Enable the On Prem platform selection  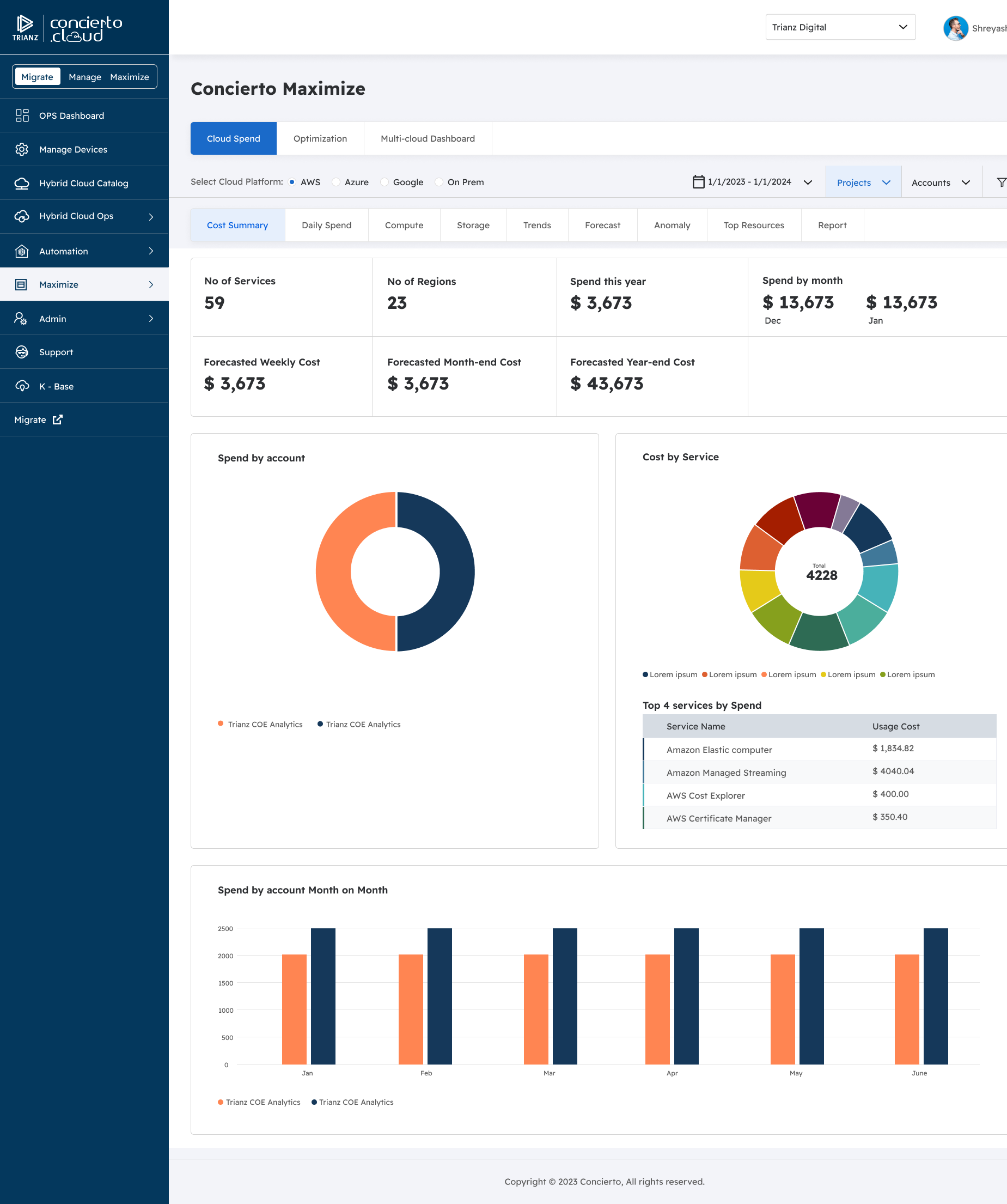pyautogui.click(x=438, y=182)
